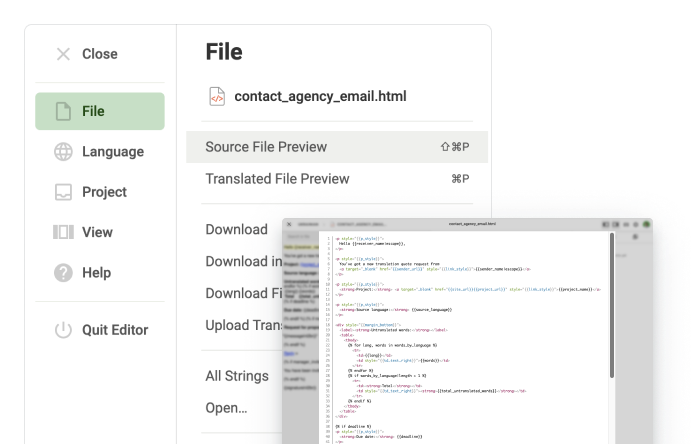Click the Close X icon
Image resolution: width=696 pixels, height=444 pixels.
pos(63,54)
